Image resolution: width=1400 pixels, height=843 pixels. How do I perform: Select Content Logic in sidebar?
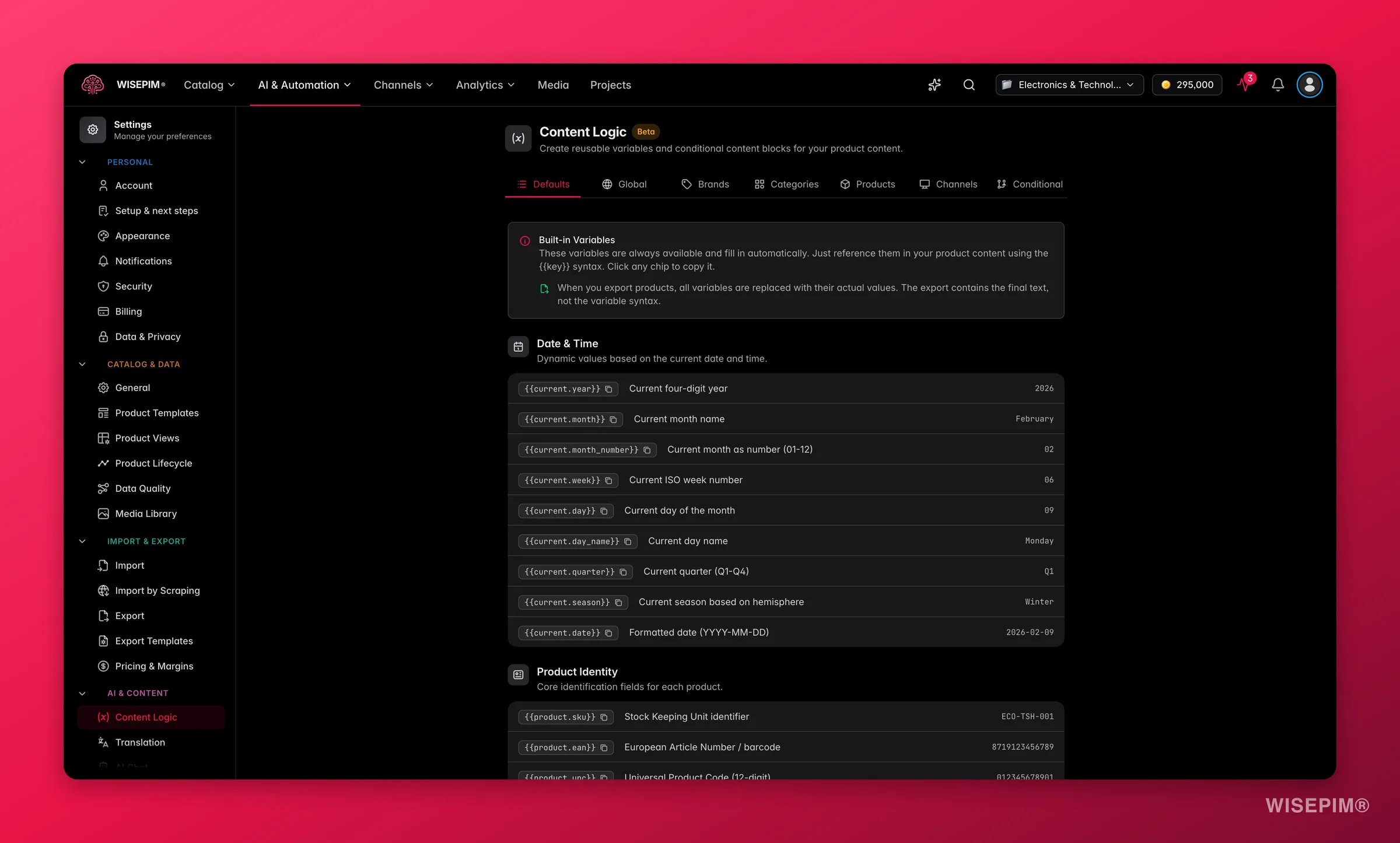[x=150, y=717]
